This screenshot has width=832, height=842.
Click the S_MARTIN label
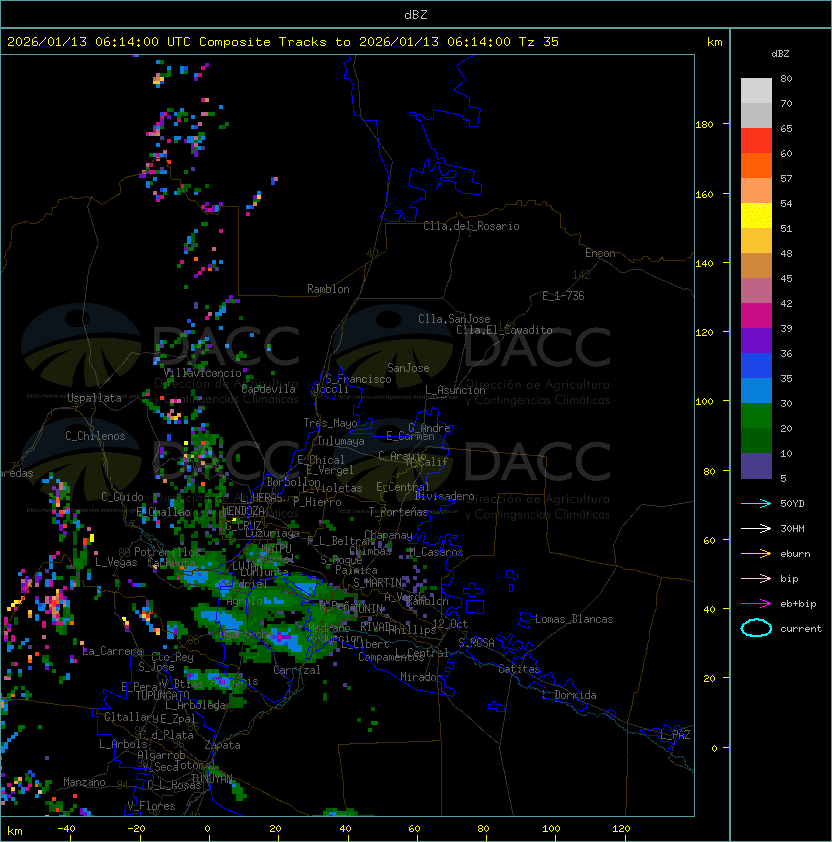point(377,583)
